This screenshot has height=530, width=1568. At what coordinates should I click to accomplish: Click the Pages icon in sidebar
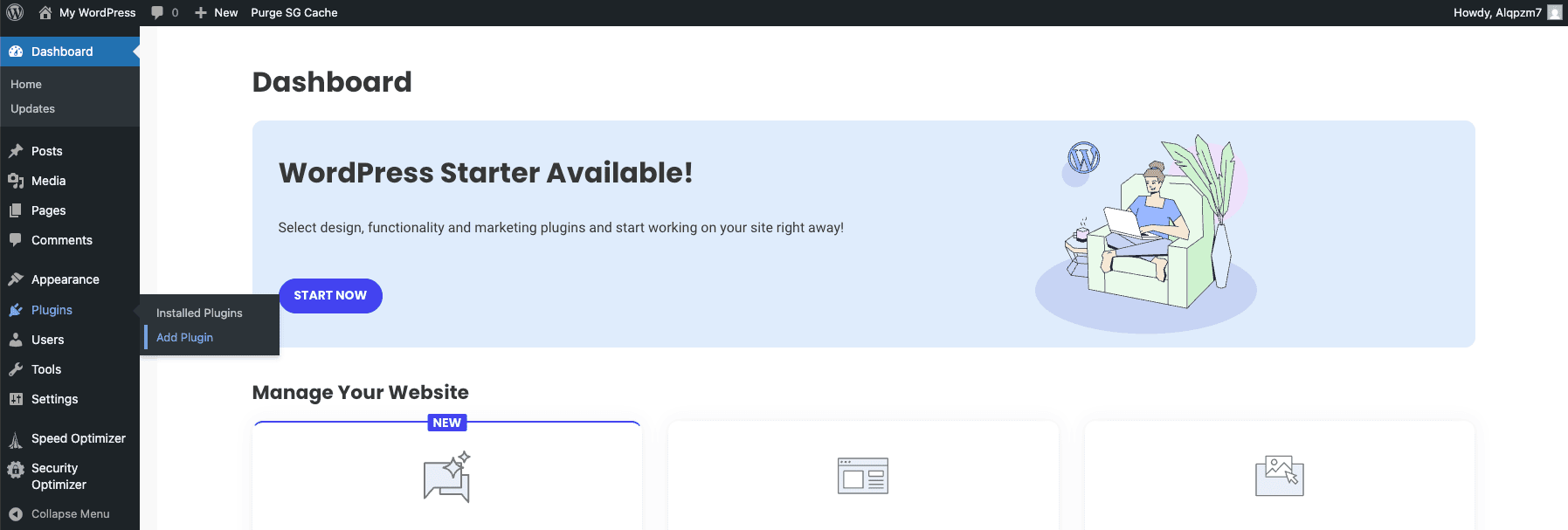16,210
